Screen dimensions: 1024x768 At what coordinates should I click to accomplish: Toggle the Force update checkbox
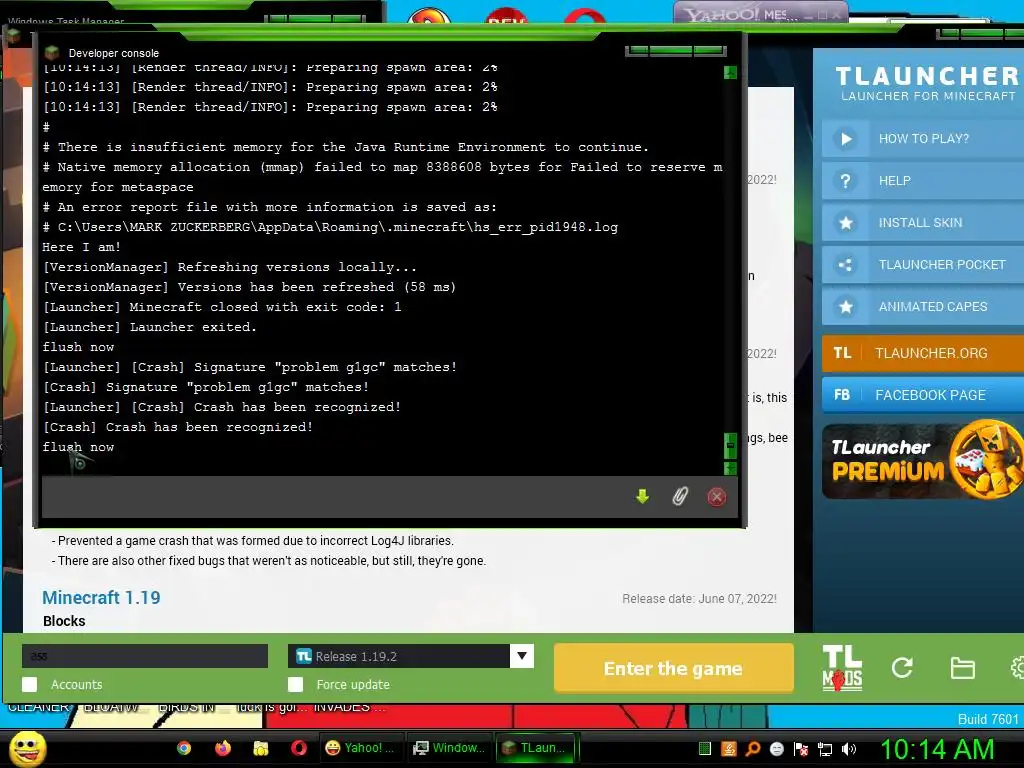click(295, 684)
